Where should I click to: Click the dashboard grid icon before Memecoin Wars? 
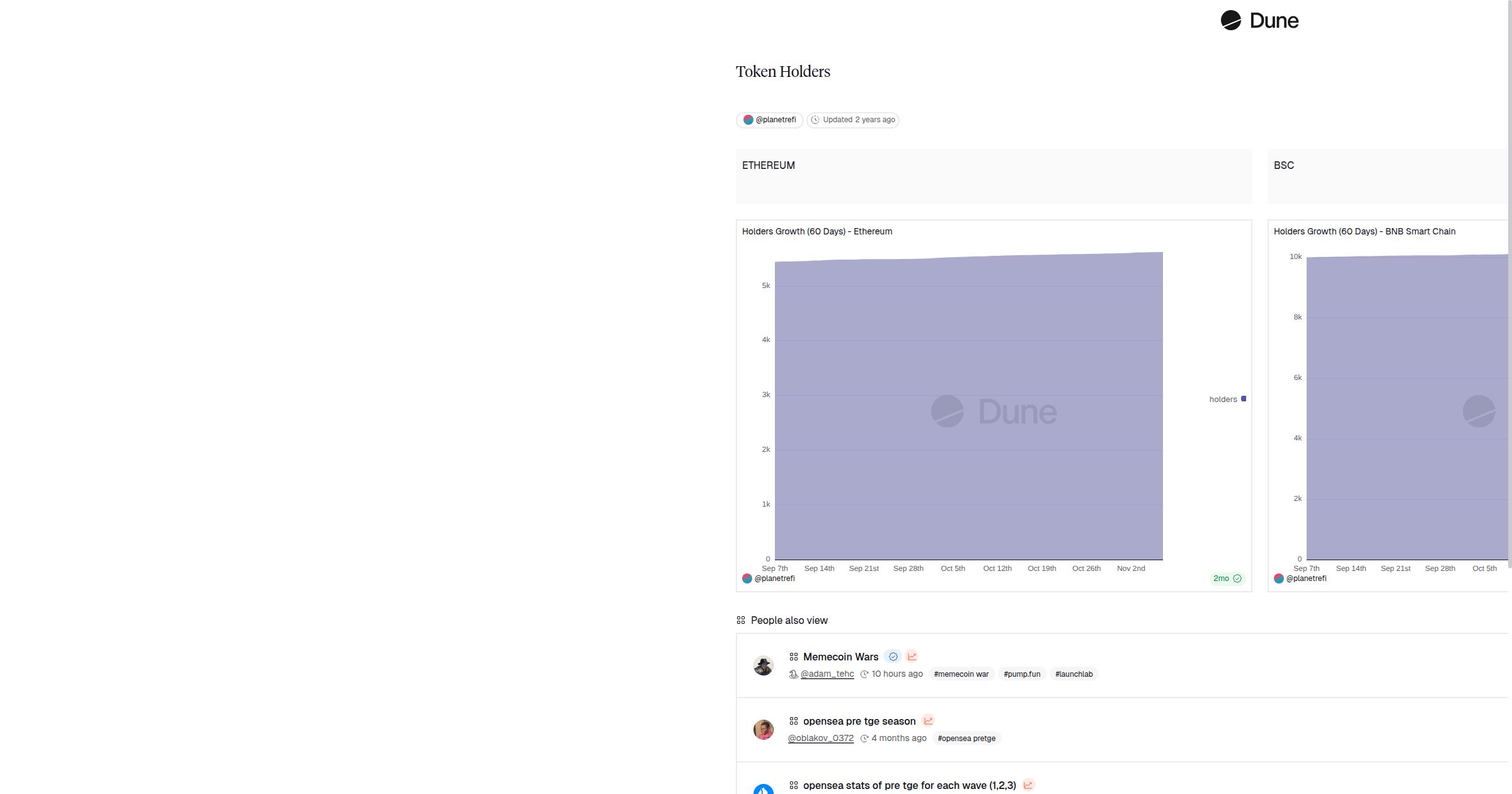794,657
